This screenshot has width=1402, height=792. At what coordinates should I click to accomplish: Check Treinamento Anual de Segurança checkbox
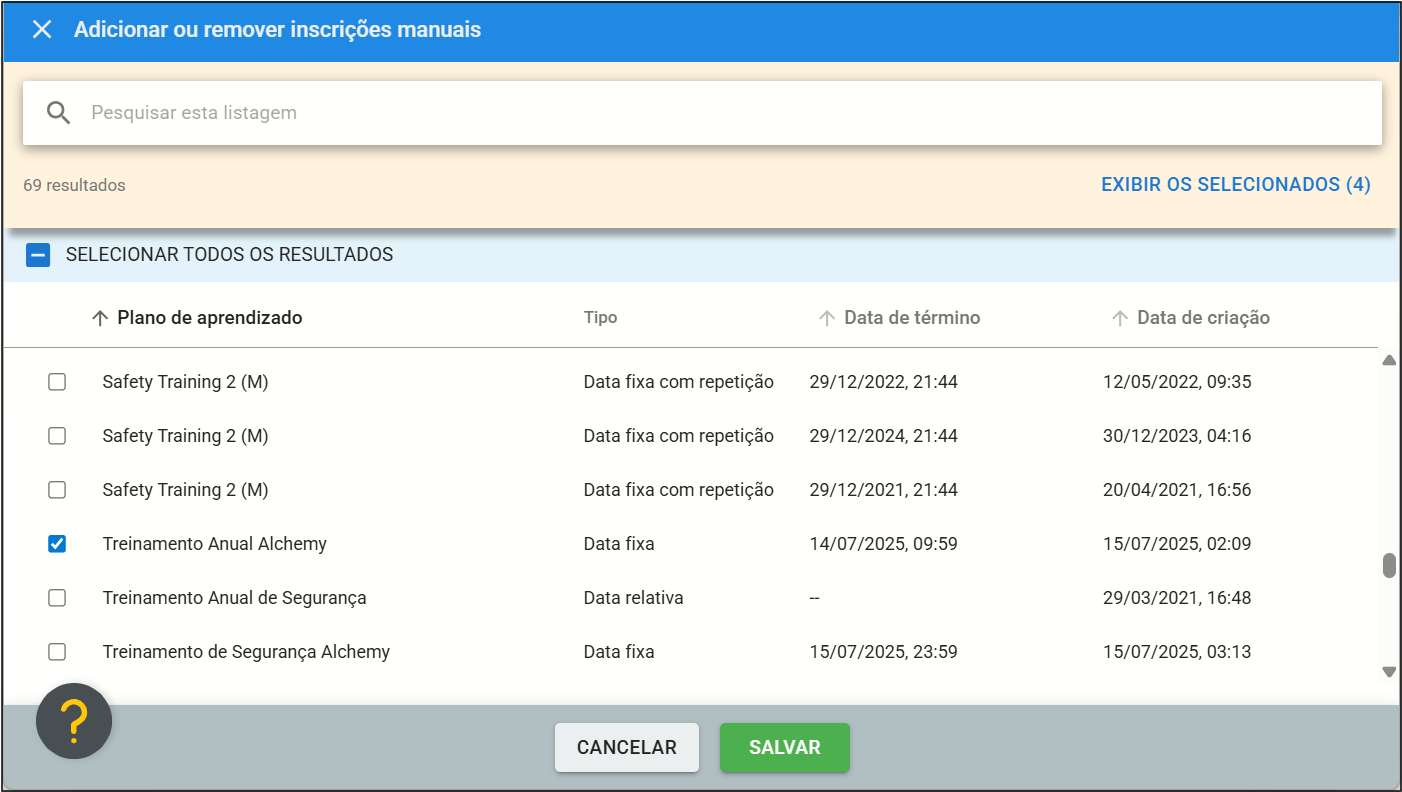(57, 598)
